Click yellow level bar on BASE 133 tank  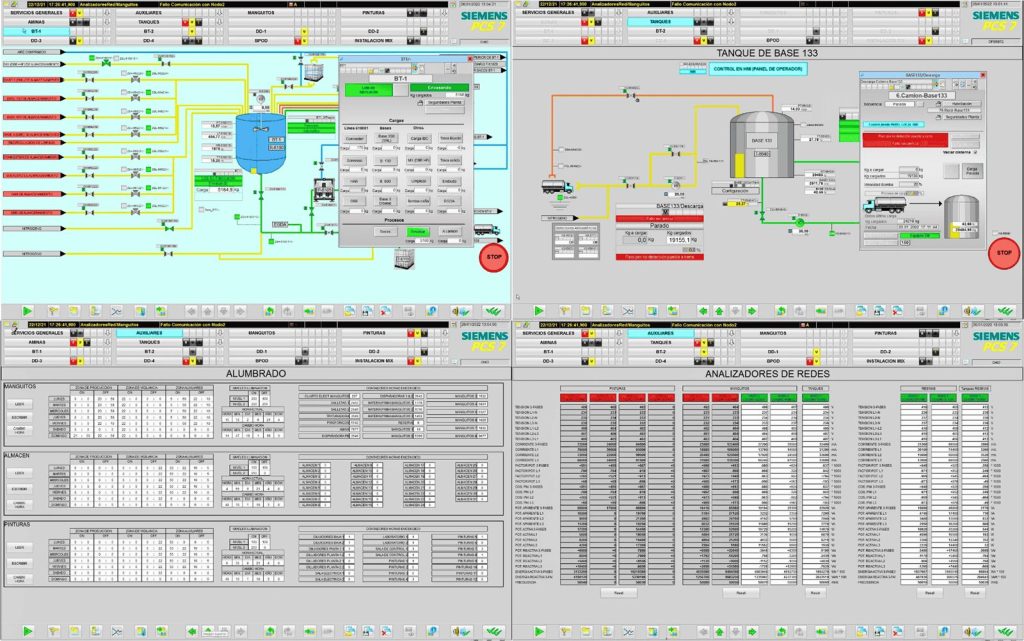pos(739,166)
